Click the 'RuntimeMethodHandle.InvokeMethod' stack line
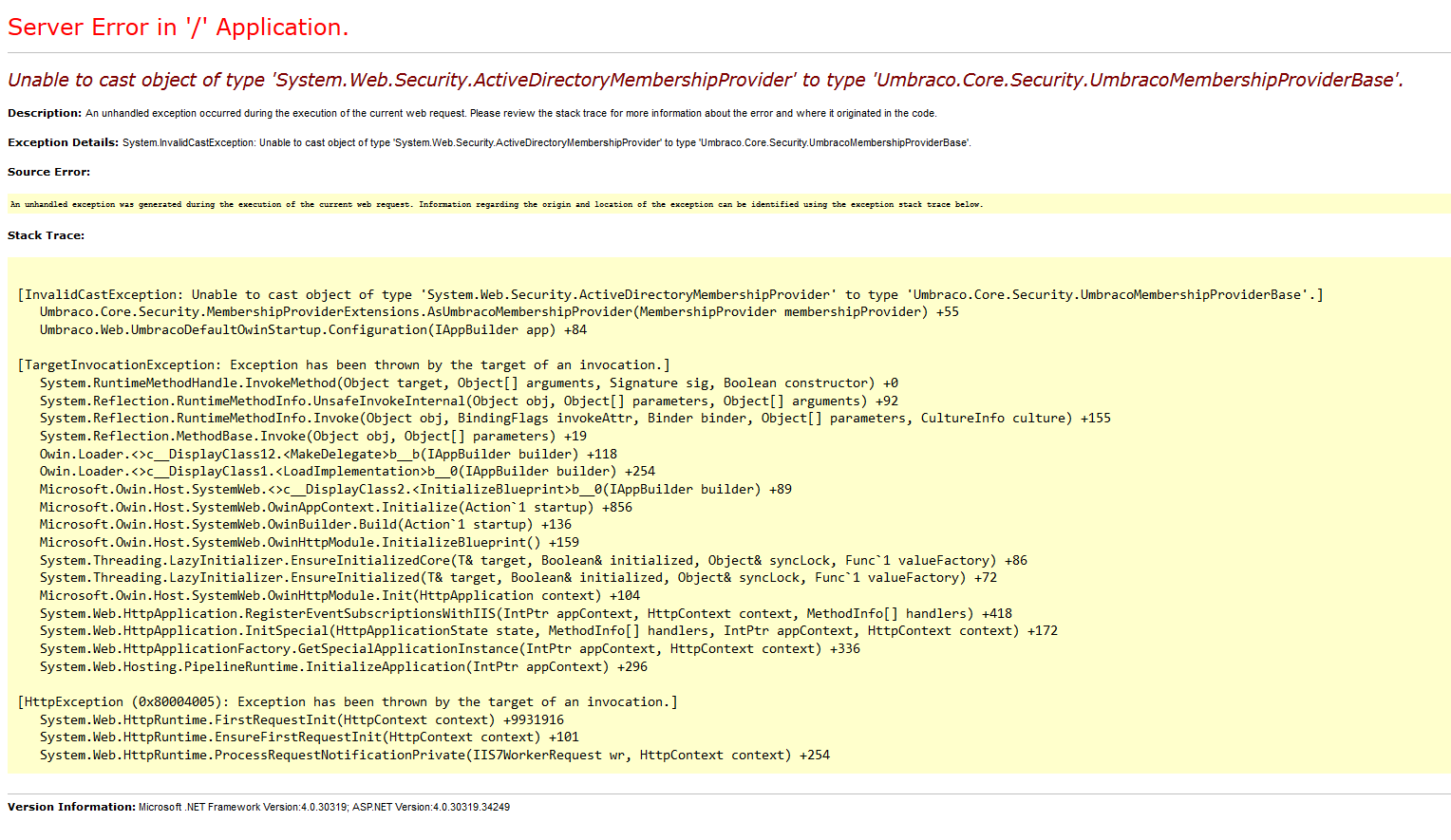The image size is (1451, 840). [x=469, y=383]
